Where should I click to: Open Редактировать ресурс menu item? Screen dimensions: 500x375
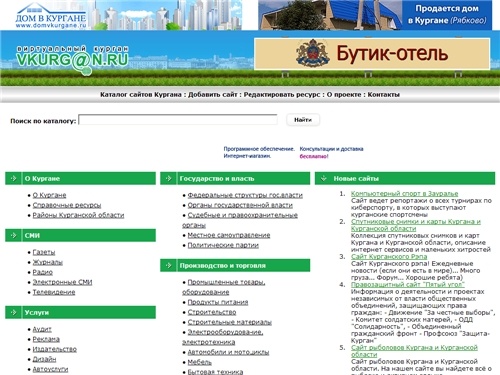coord(282,95)
